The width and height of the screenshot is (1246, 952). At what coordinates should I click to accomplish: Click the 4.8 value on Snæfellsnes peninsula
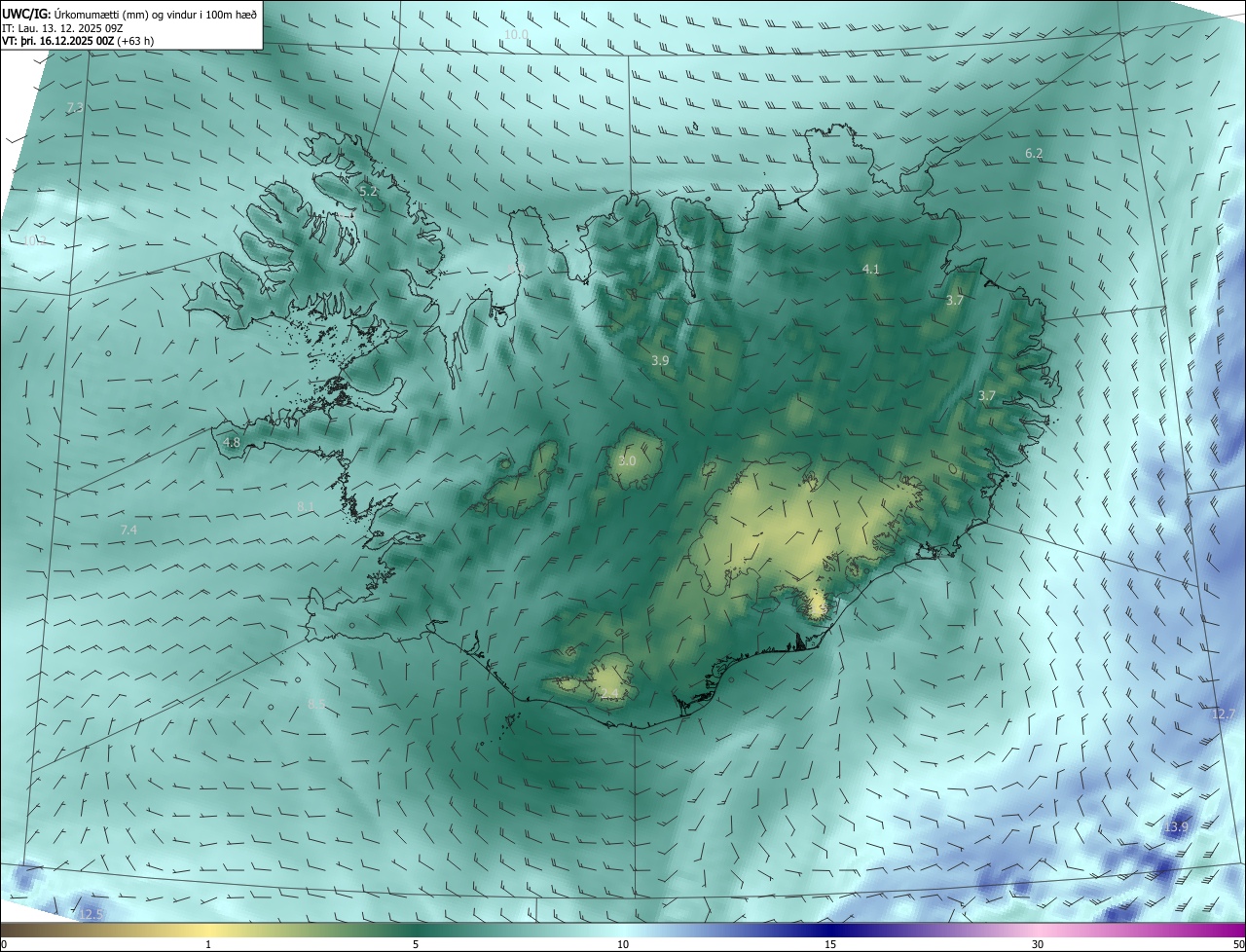pyautogui.click(x=232, y=443)
